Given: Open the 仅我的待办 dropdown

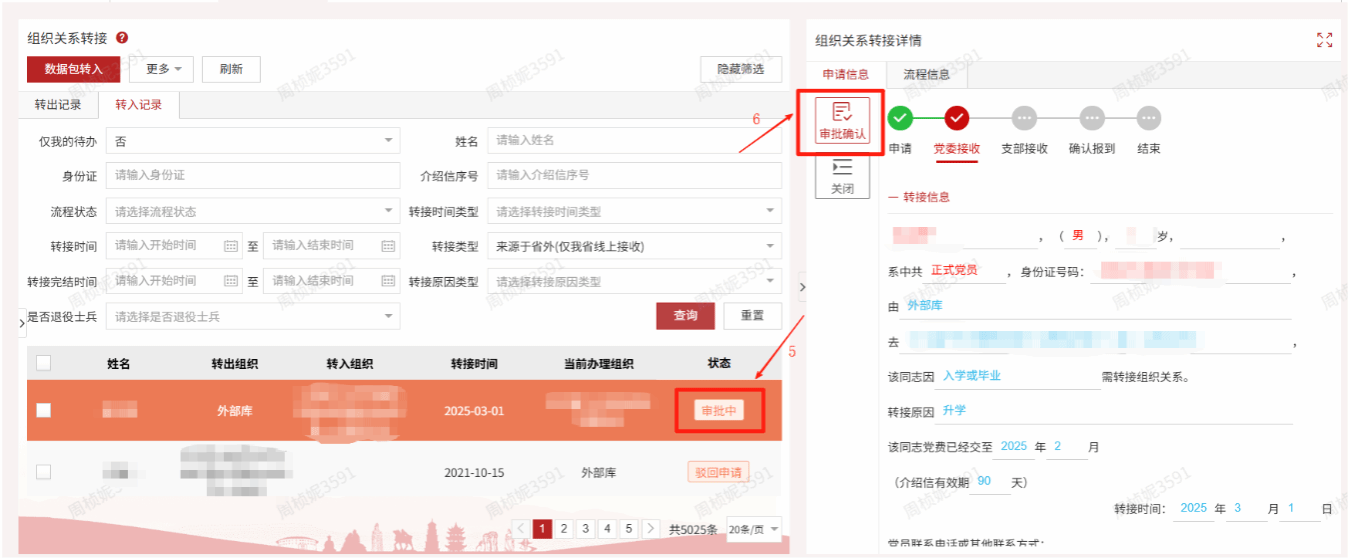Looking at the screenshot, I should pyautogui.click(x=252, y=141).
